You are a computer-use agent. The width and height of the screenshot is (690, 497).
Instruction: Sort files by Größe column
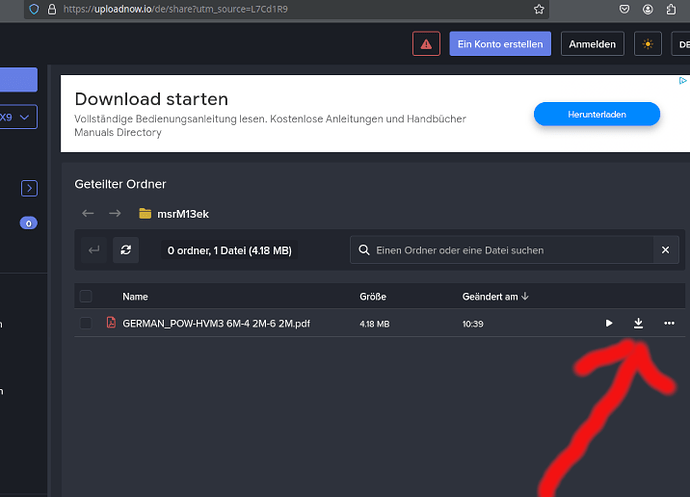coord(373,297)
